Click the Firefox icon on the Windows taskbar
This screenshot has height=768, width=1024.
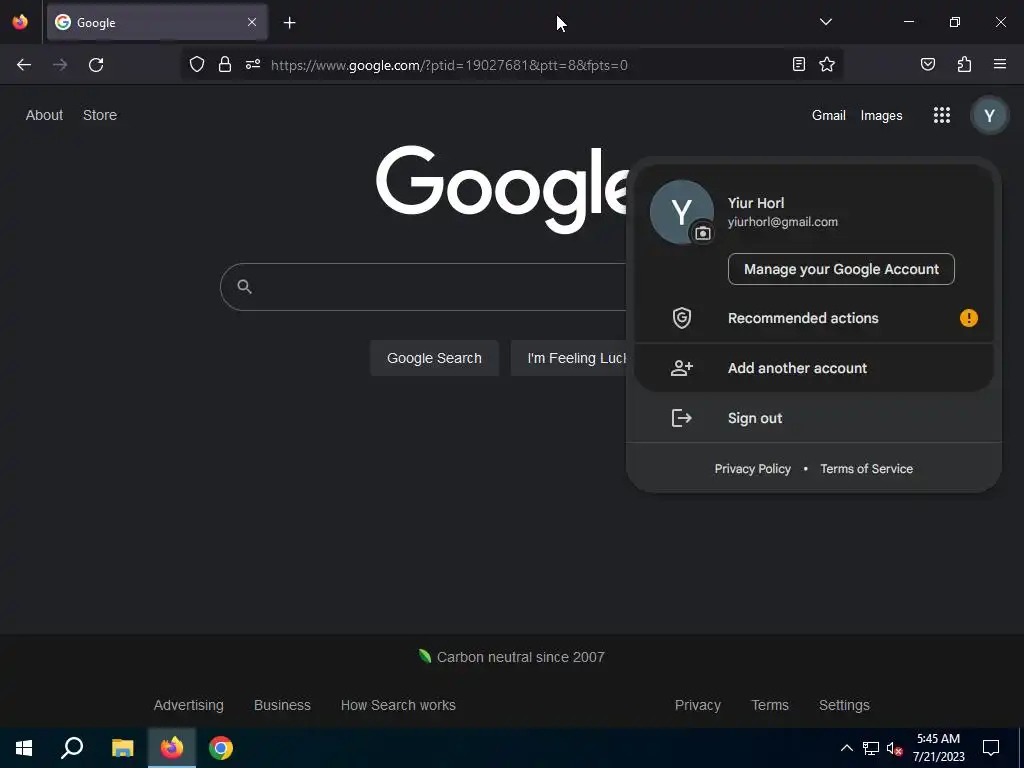pos(172,748)
